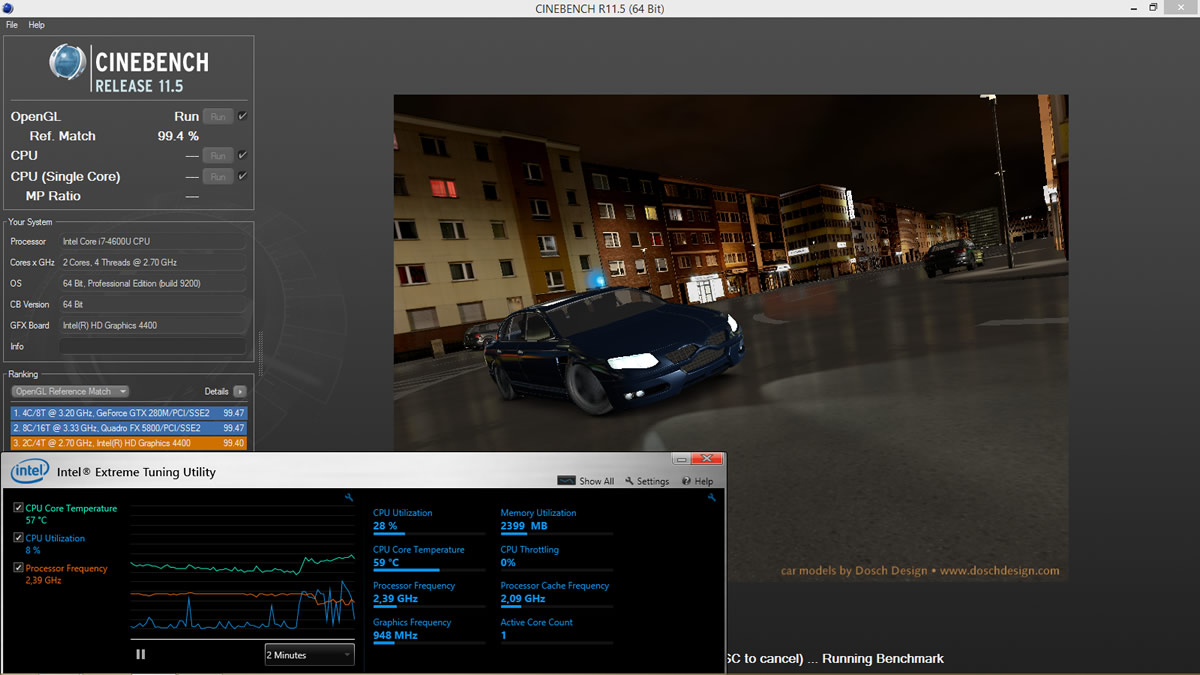Open the File menu in Cinebench
The width and height of the screenshot is (1200, 675).
point(12,25)
